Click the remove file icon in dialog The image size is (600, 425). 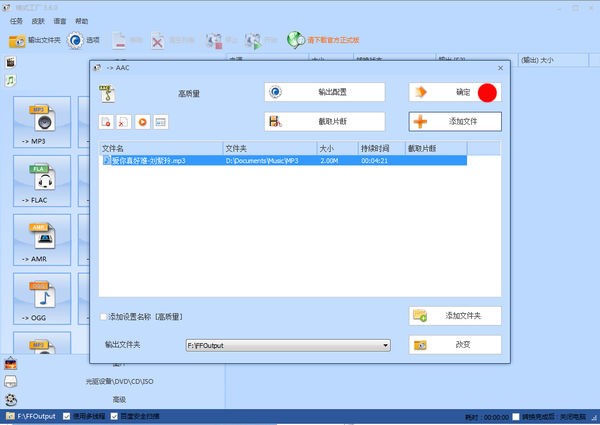pyautogui.click(x=106, y=122)
